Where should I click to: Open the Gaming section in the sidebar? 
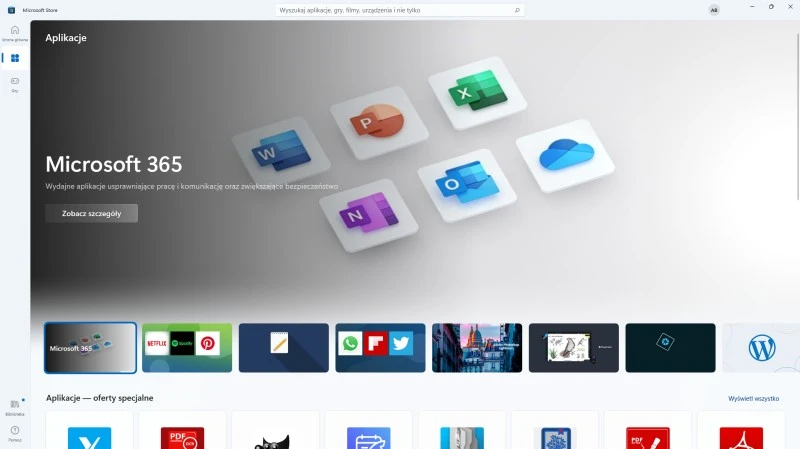[15, 84]
